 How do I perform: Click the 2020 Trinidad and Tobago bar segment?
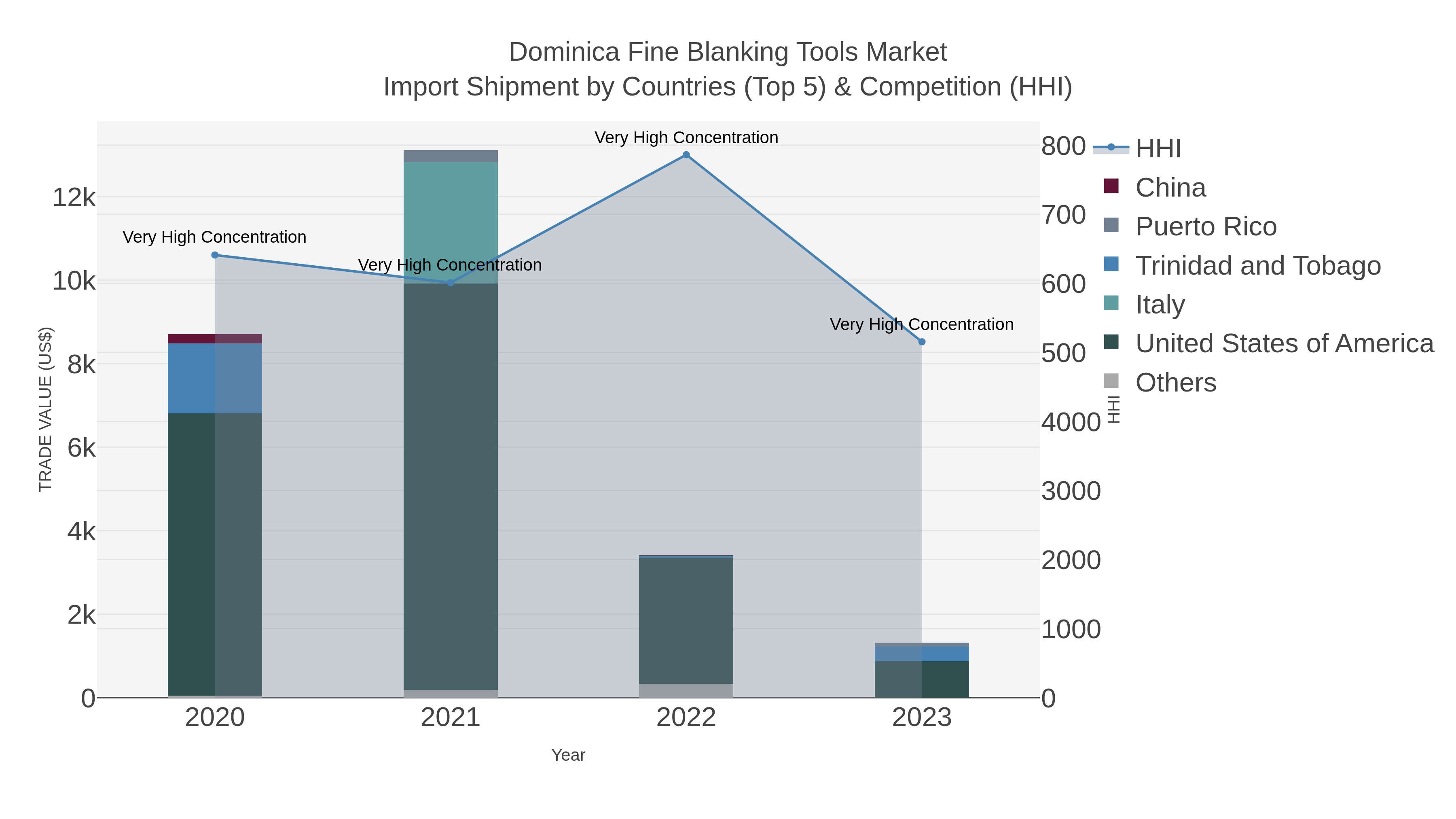coord(215,378)
